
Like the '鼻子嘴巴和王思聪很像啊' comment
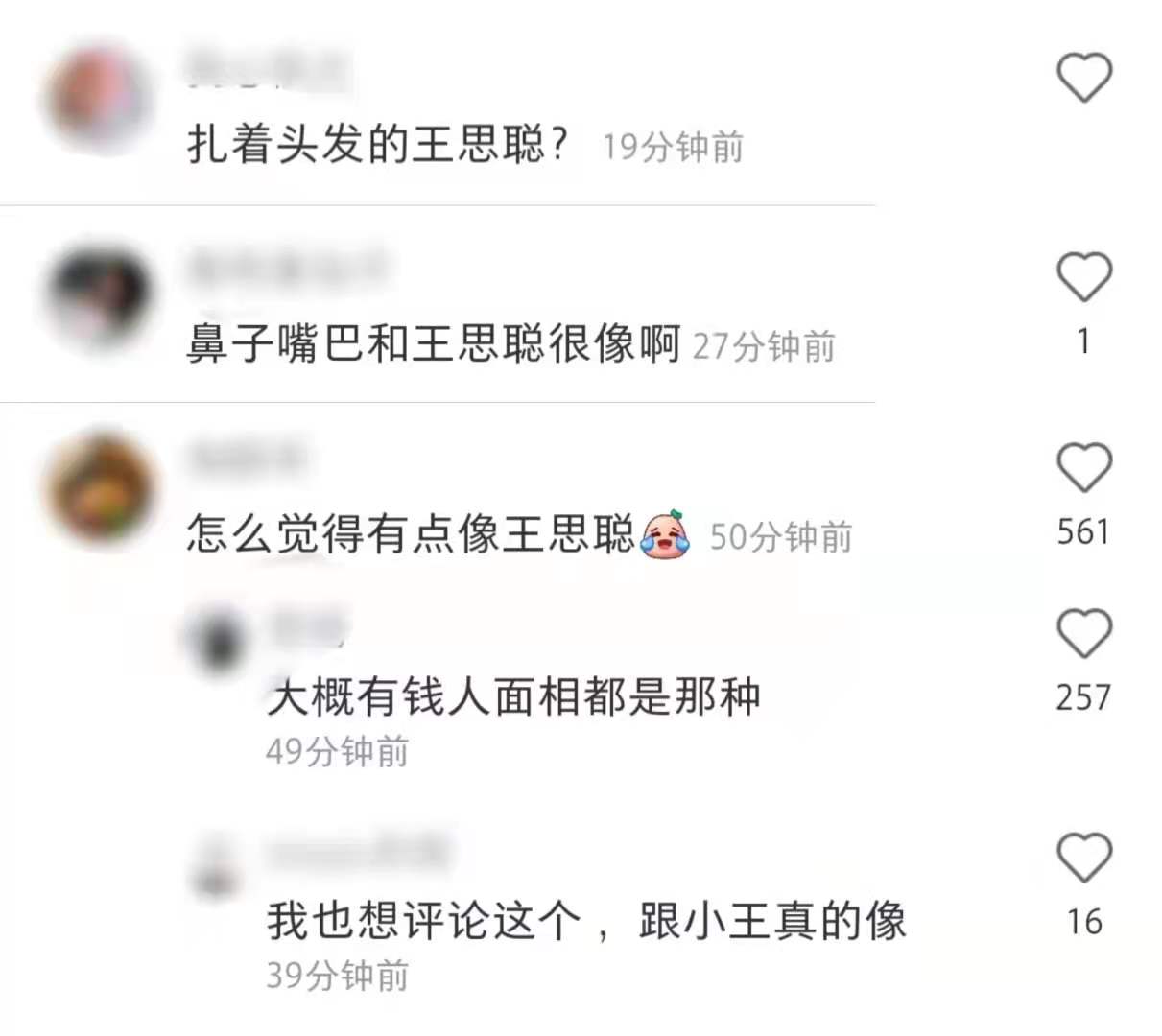tap(1084, 277)
